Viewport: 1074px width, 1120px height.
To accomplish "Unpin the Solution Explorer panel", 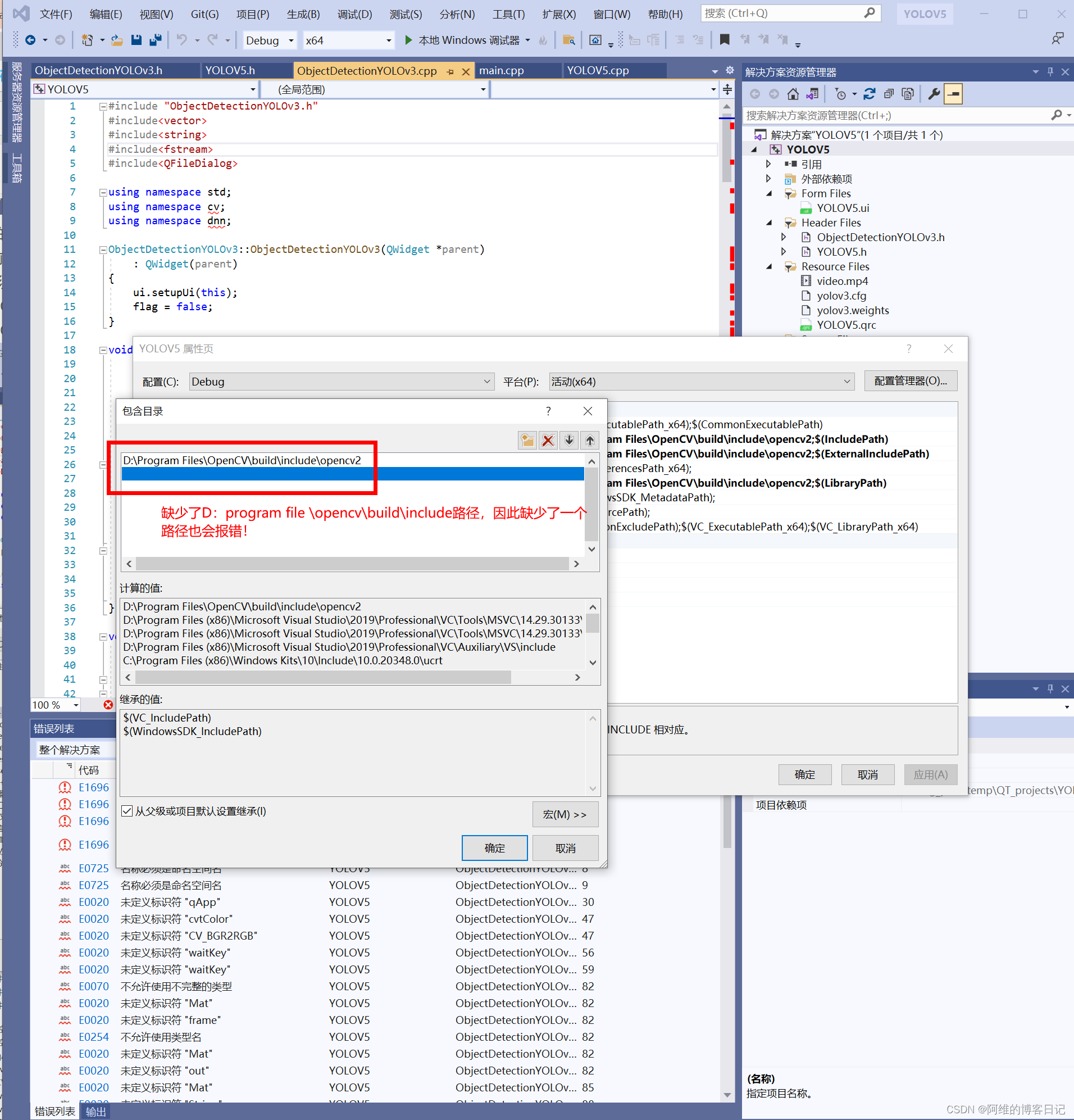I will tap(1049, 71).
